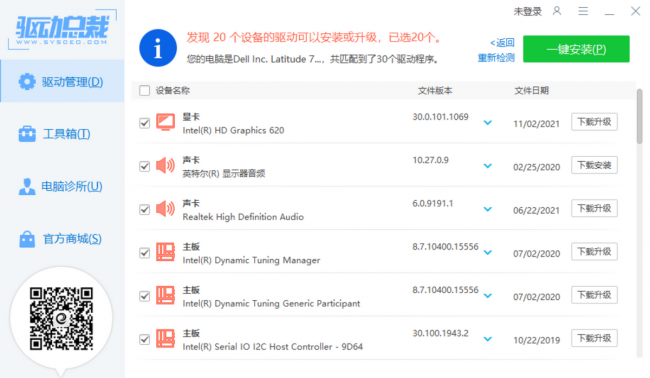The width and height of the screenshot is (650, 378).
Task: Click the date 10/22/2019
Action: pyautogui.click(x=536, y=340)
